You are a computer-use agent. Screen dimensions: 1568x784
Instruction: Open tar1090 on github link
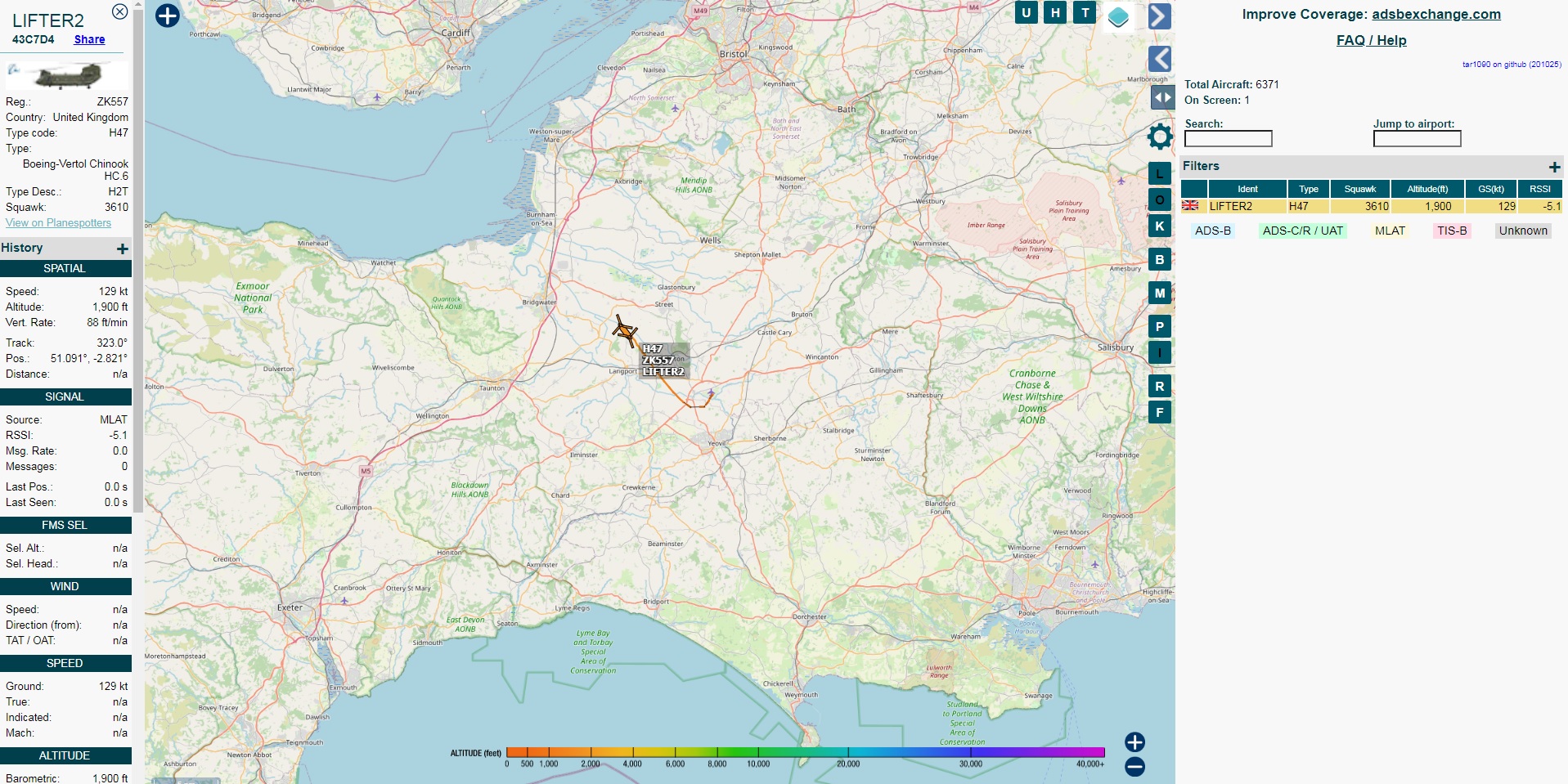1512,65
